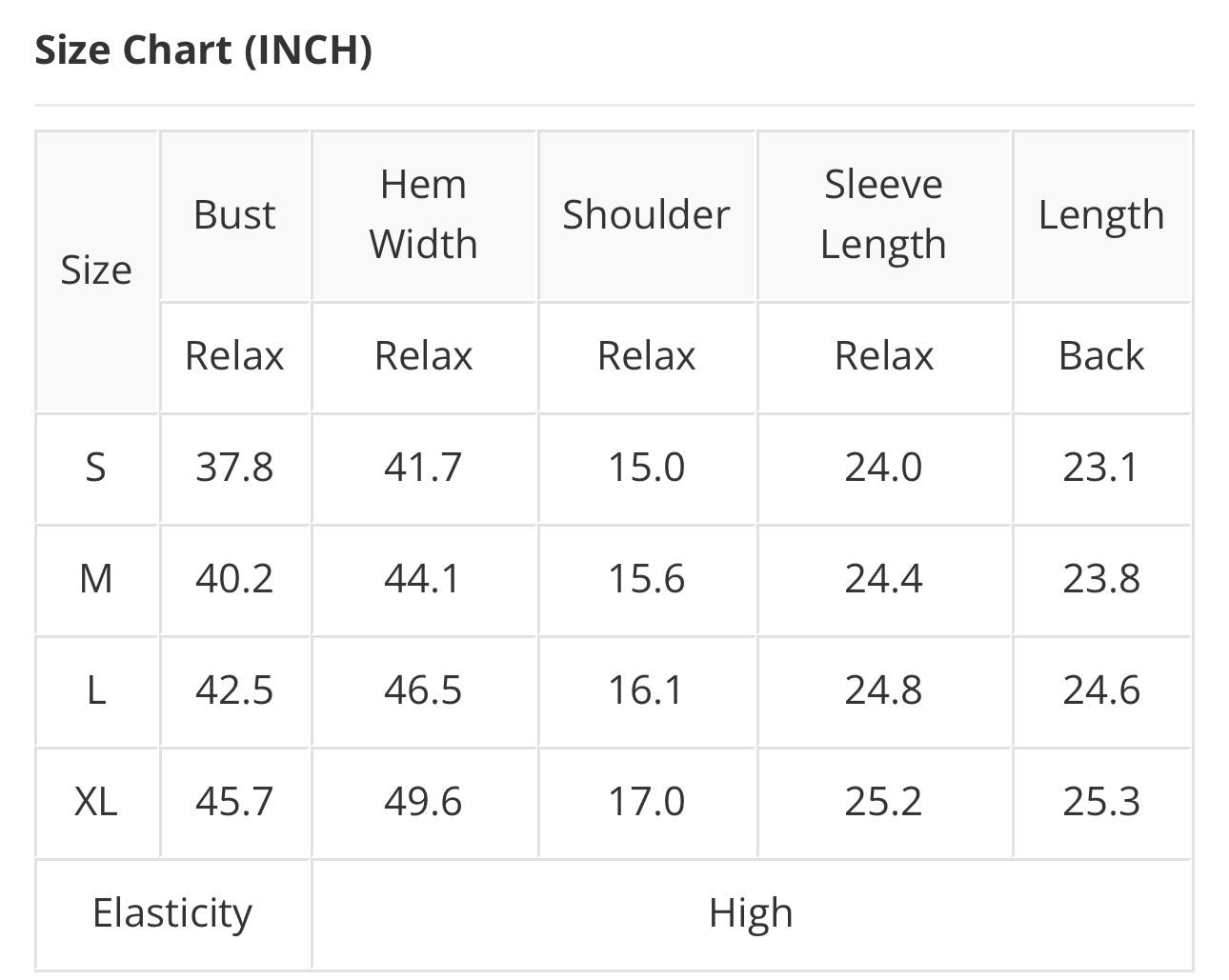The height and width of the screenshot is (980, 1229).
Task: Select the 44.1 hem width cell
Action: (x=423, y=579)
